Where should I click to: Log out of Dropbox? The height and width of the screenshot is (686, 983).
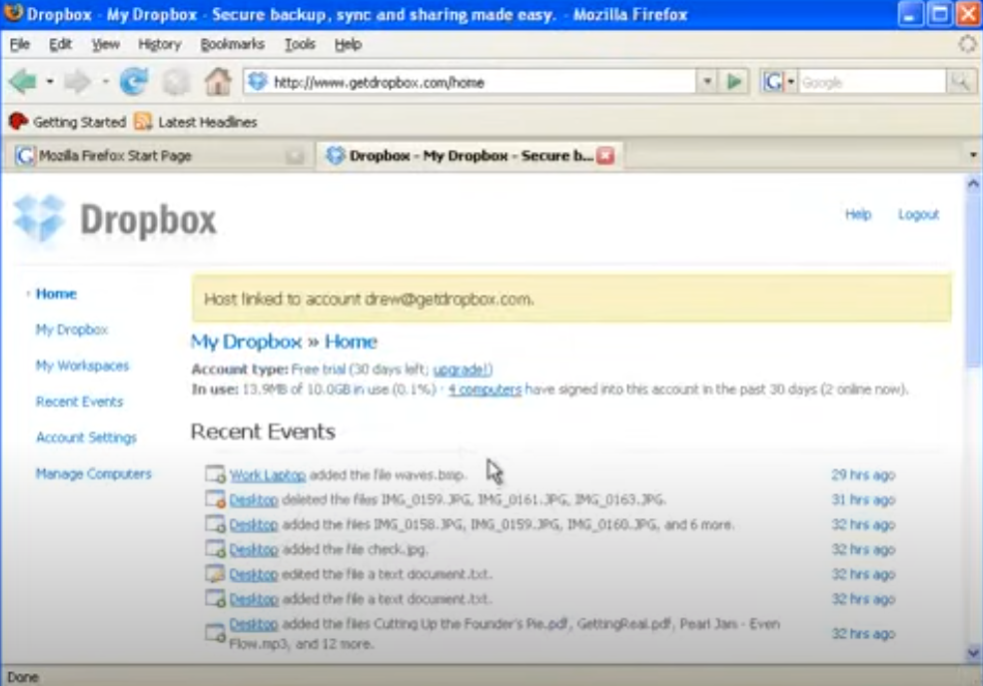point(918,214)
